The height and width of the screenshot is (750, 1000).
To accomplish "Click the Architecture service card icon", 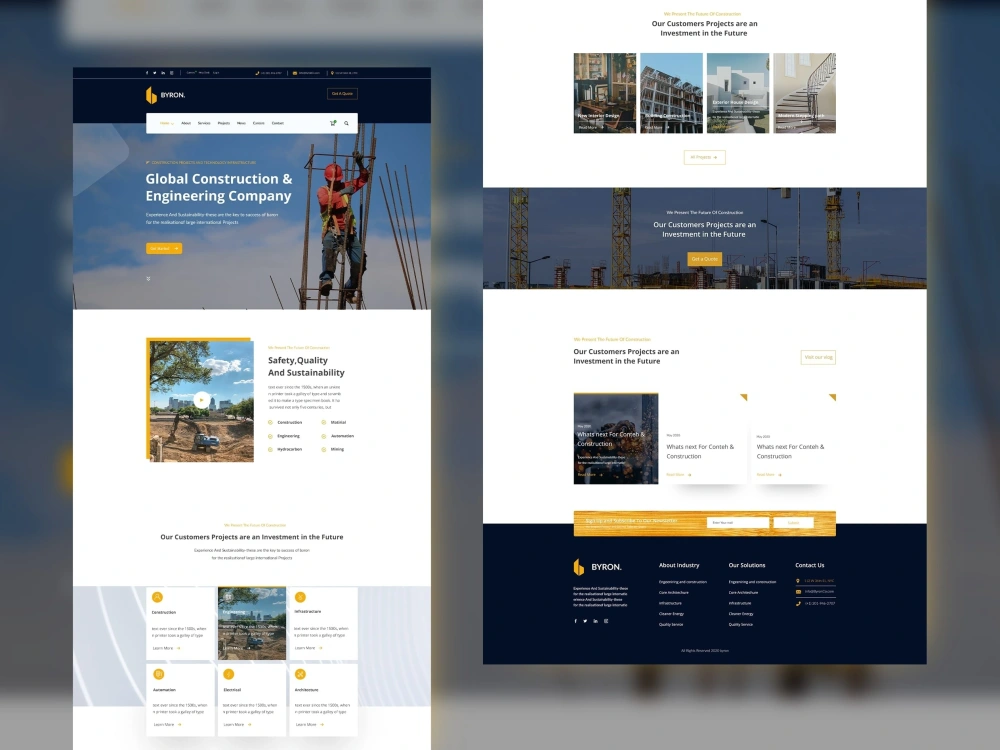I will point(300,674).
